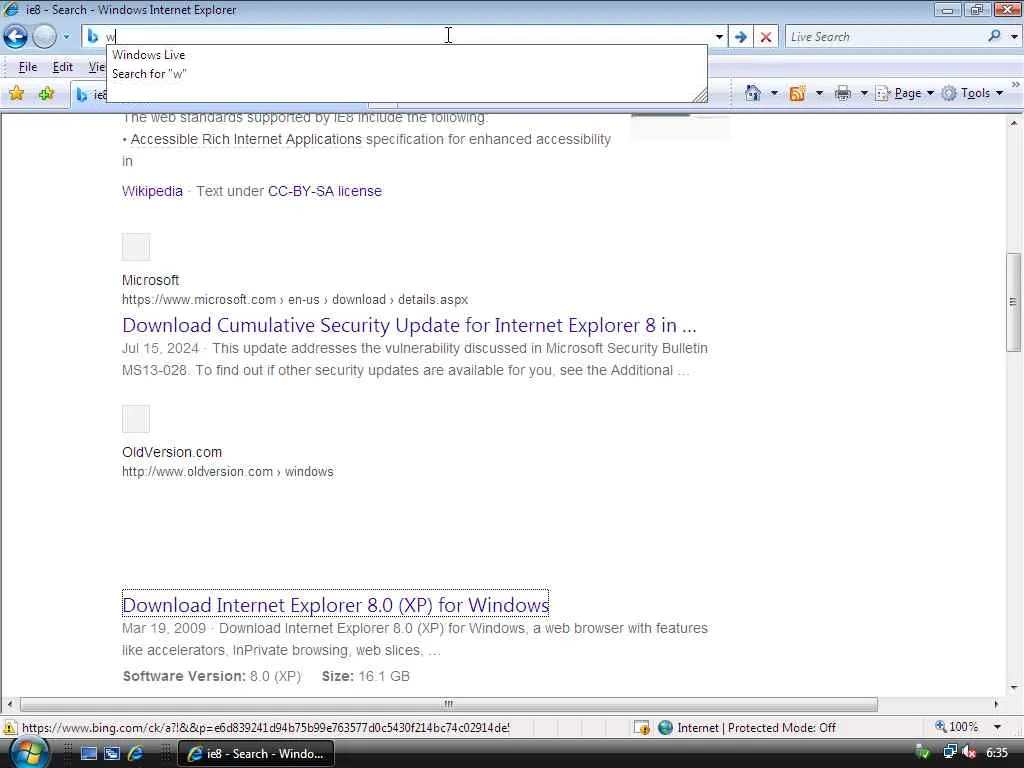Click the Home toolbar icon
The image size is (1024, 768).
753,93
